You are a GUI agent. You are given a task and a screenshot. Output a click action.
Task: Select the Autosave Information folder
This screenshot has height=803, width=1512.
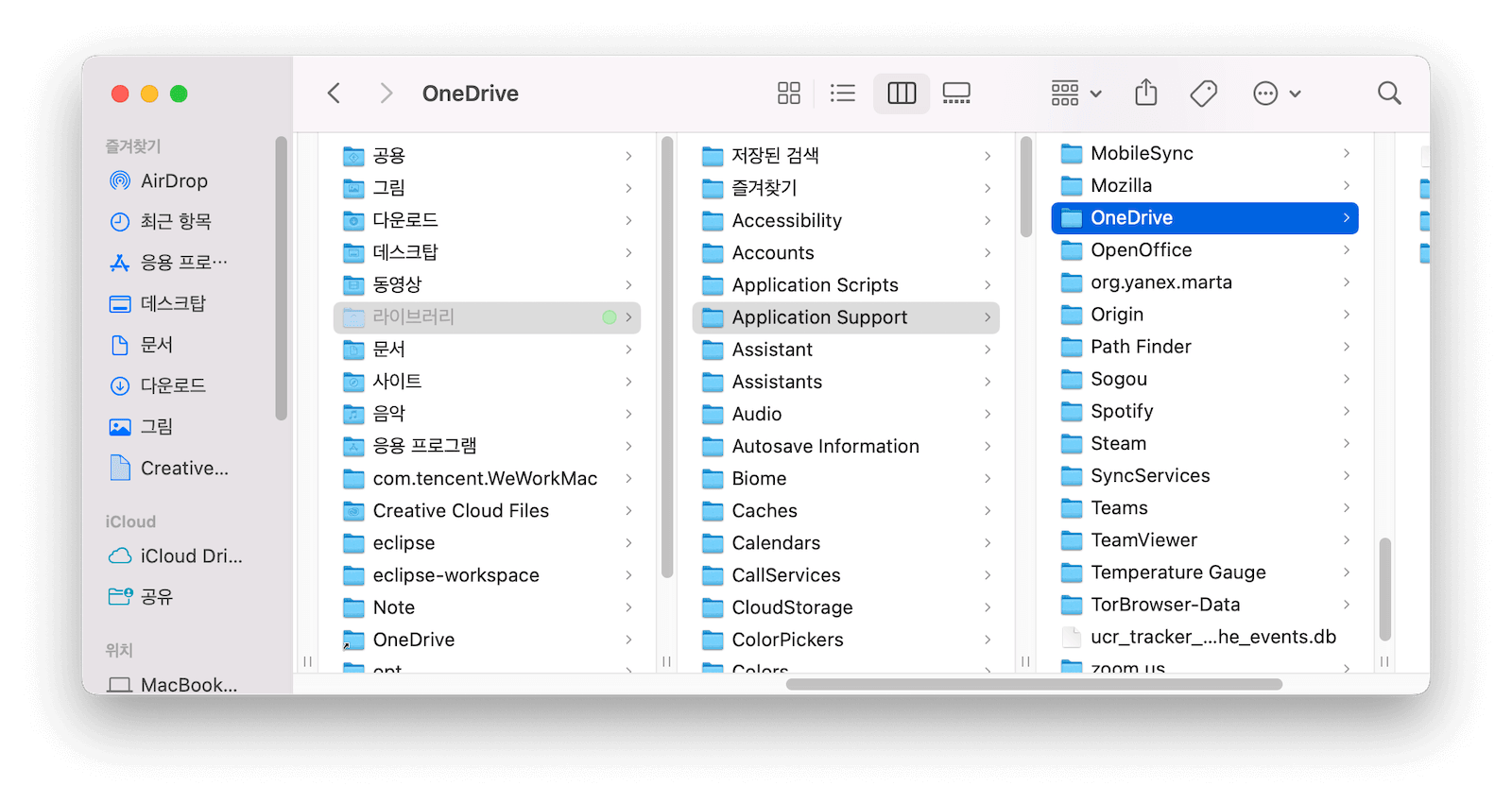coord(846,446)
